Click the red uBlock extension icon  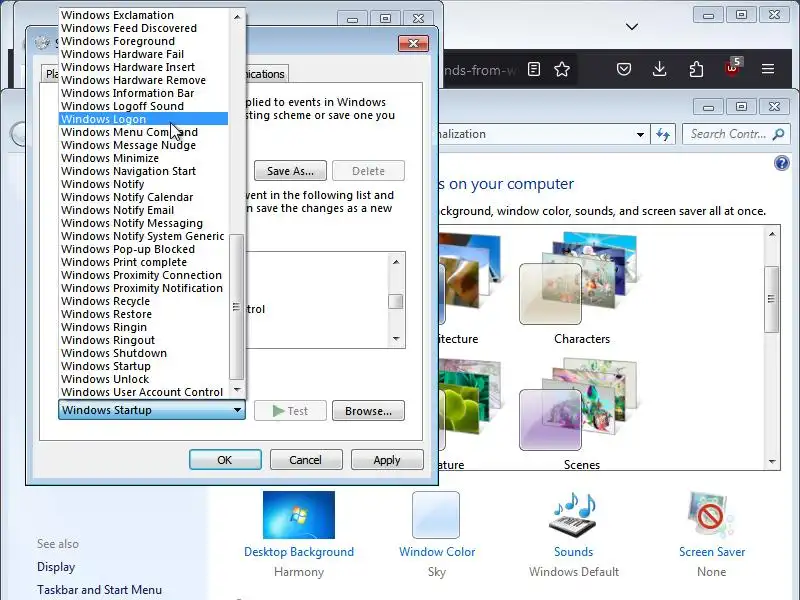coord(732,68)
